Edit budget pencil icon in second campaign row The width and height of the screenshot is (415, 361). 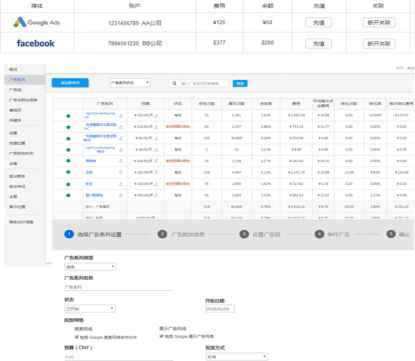156,127
